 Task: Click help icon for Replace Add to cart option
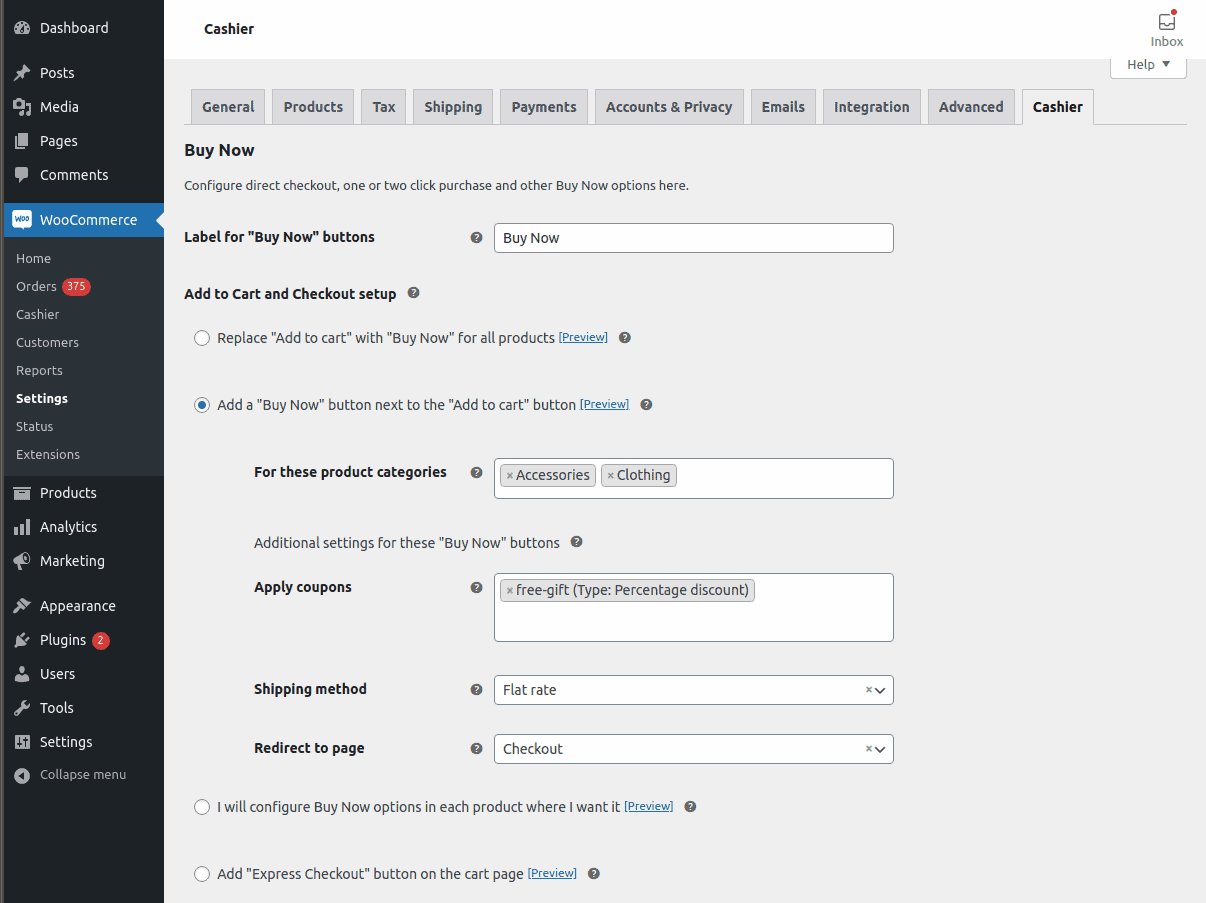624,338
